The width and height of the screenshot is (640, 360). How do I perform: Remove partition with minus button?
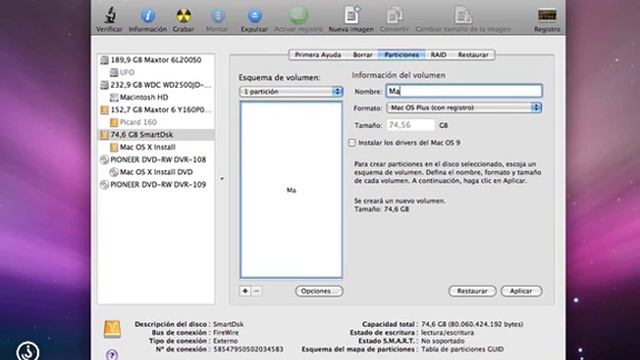tap(256, 291)
